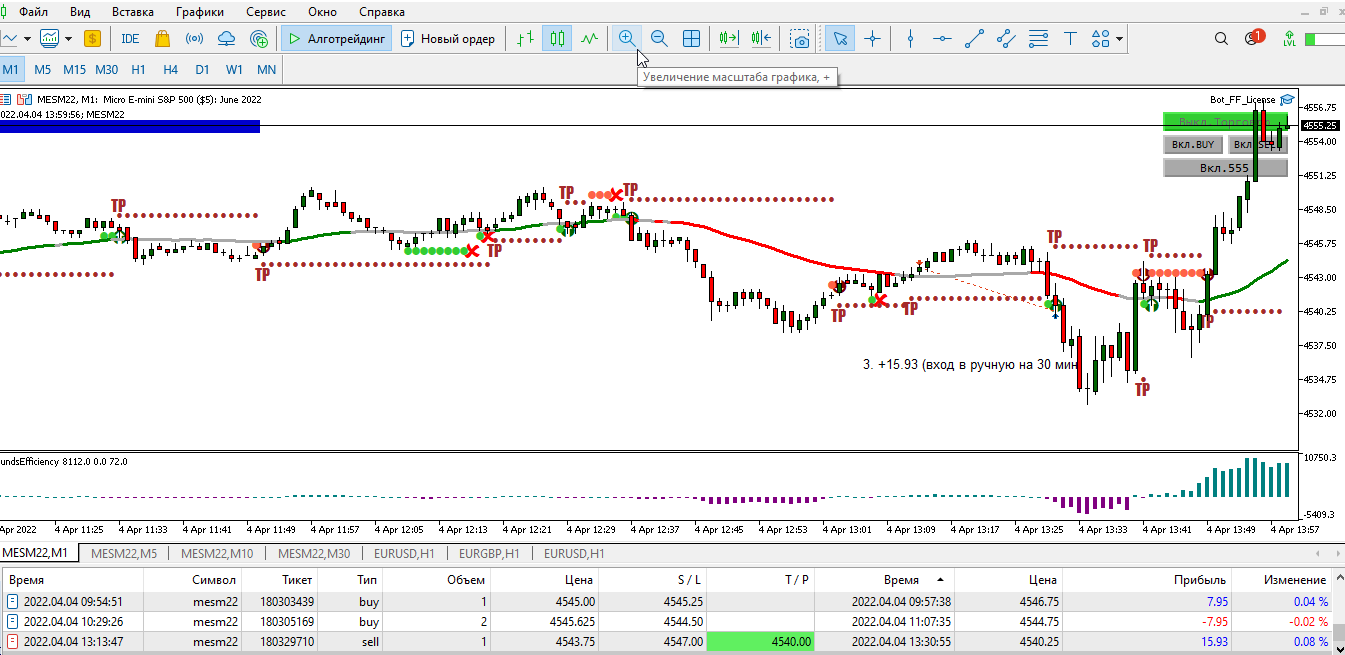This screenshot has height=655, width=1345.
Task: Select the text label tool
Action: pyautogui.click(x=1070, y=39)
